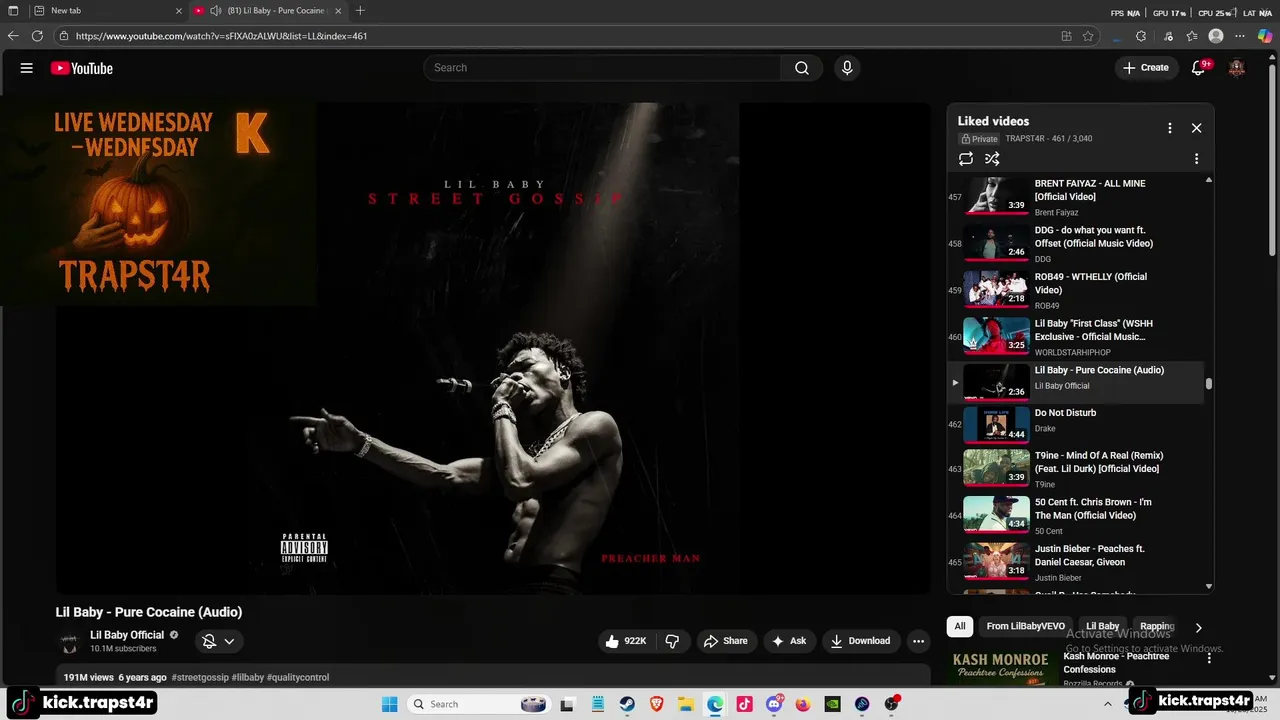The image size is (1280, 720).
Task: Play 50 Cent - I'm The Man
Action: click(x=1075, y=515)
